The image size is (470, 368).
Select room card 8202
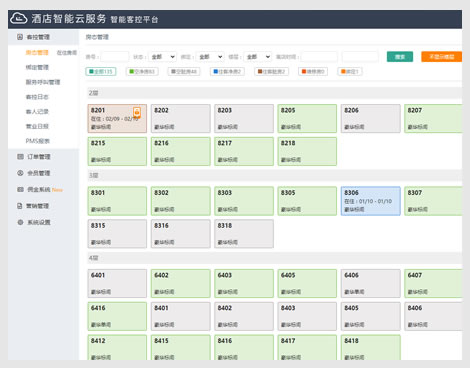(x=180, y=118)
